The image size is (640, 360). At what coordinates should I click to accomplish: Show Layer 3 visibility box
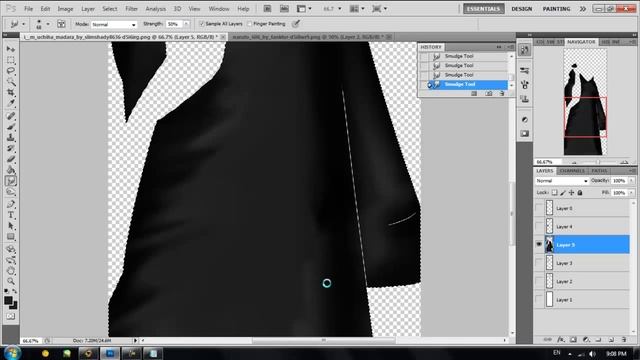coord(539,263)
